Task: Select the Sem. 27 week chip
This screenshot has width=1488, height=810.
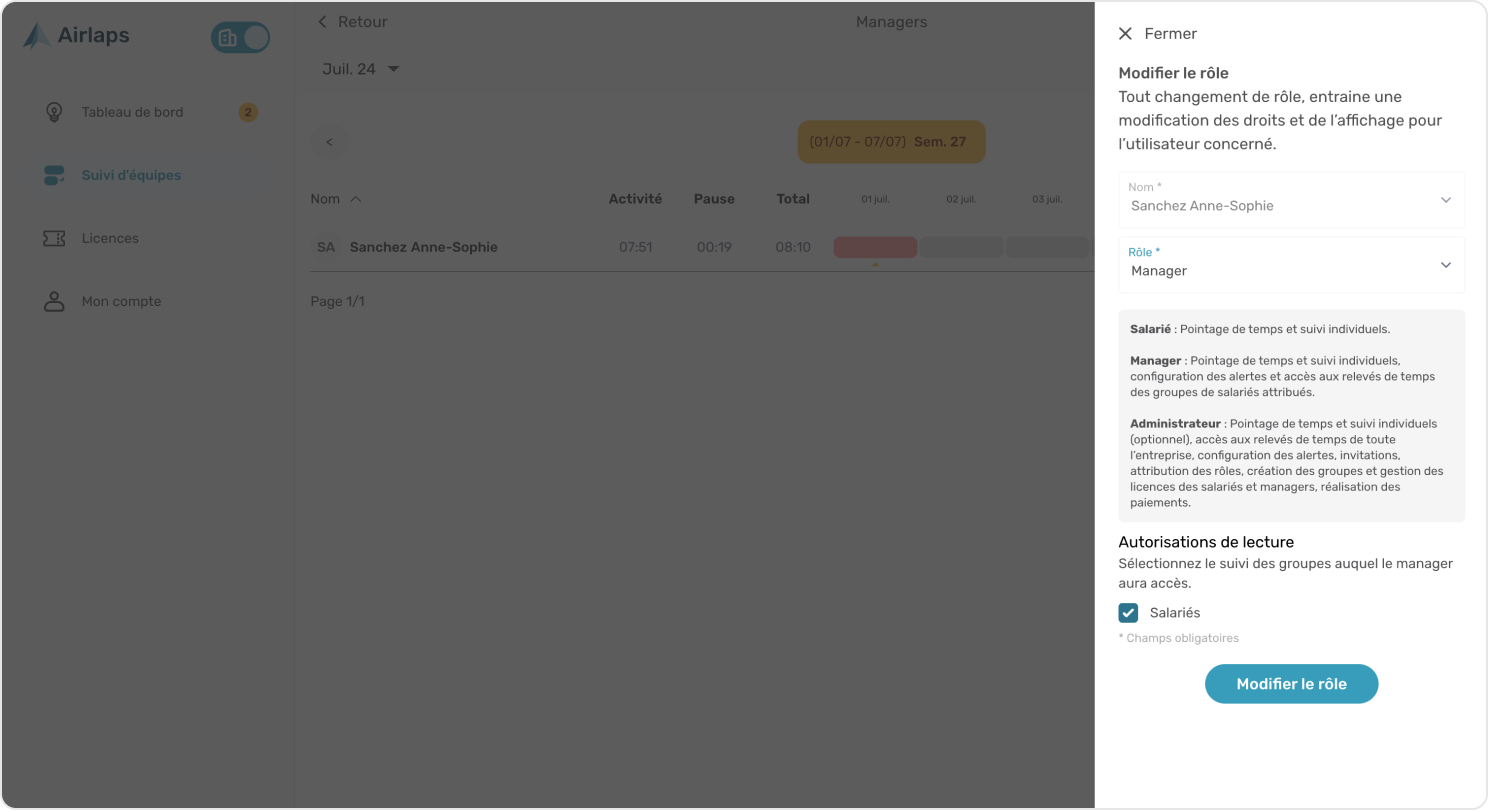Action: click(x=891, y=142)
